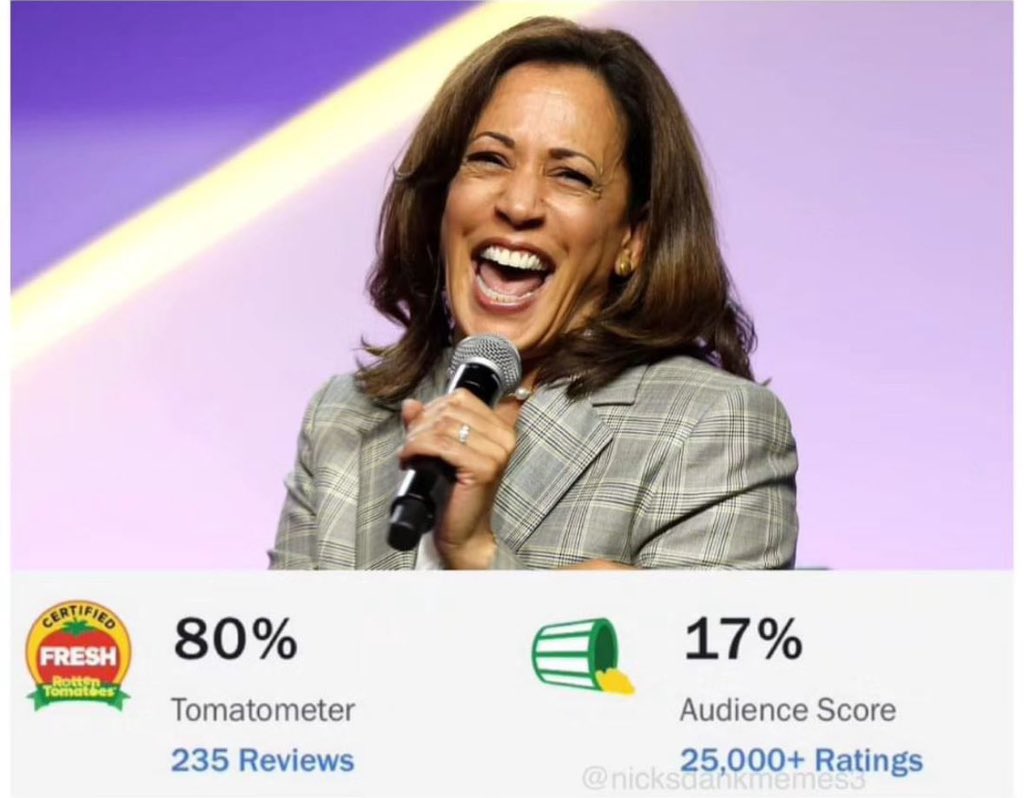This screenshot has height=798, width=1024.
Task: Select the Tomatometer label
Action: point(262,710)
